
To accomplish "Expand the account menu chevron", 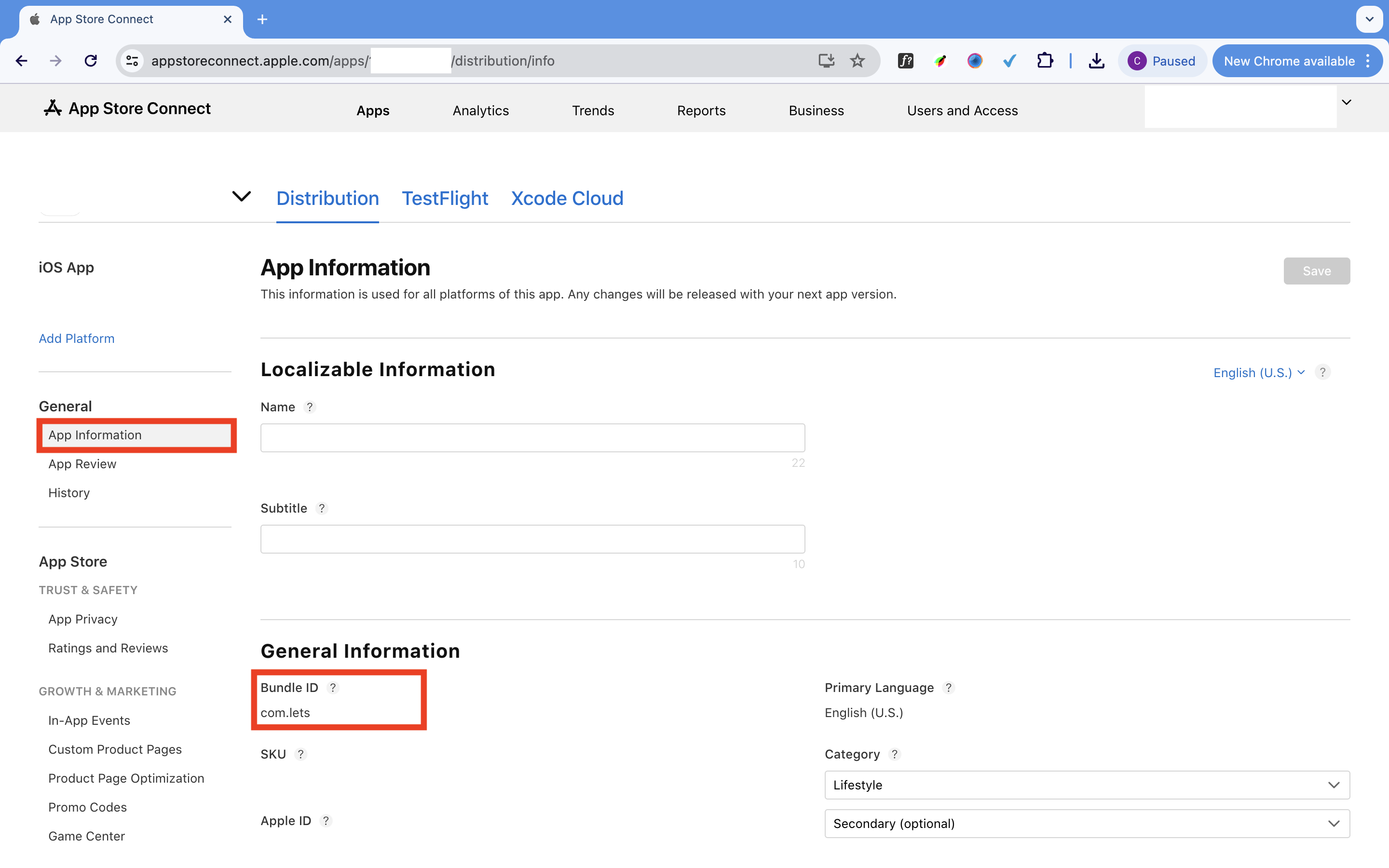I will (1347, 102).
